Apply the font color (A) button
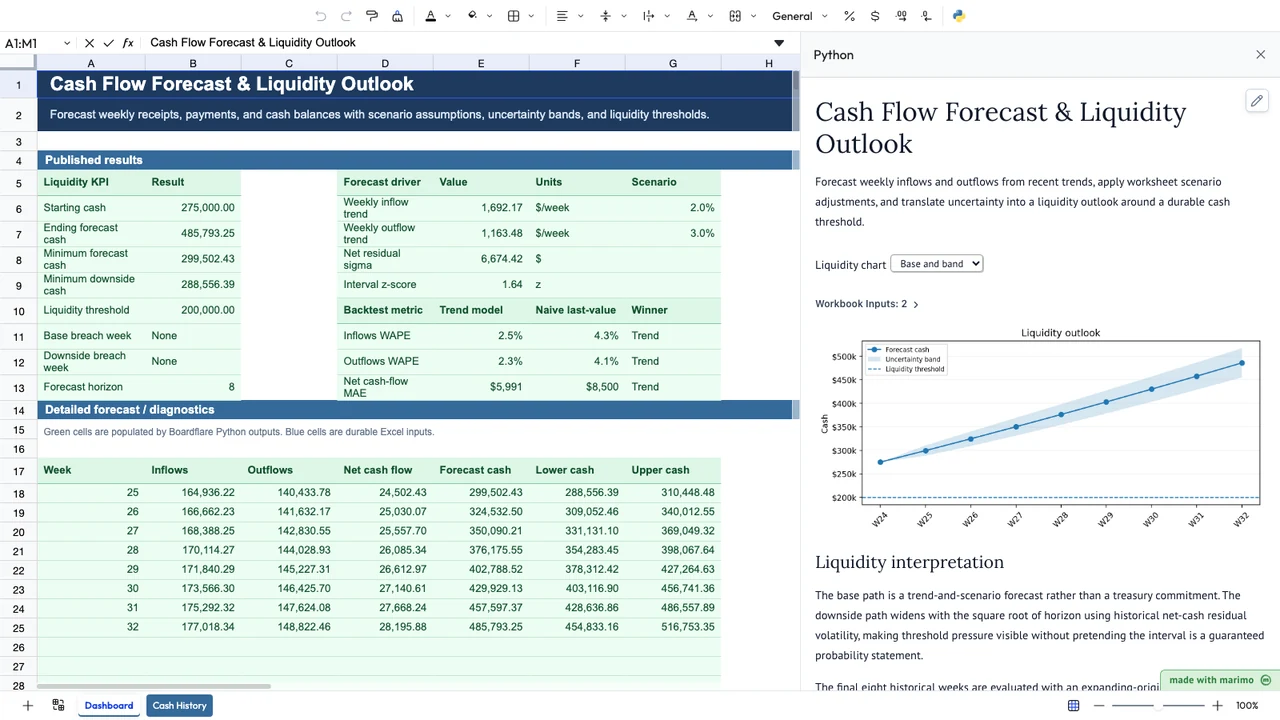The width and height of the screenshot is (1280, 720). coord(430,16)
